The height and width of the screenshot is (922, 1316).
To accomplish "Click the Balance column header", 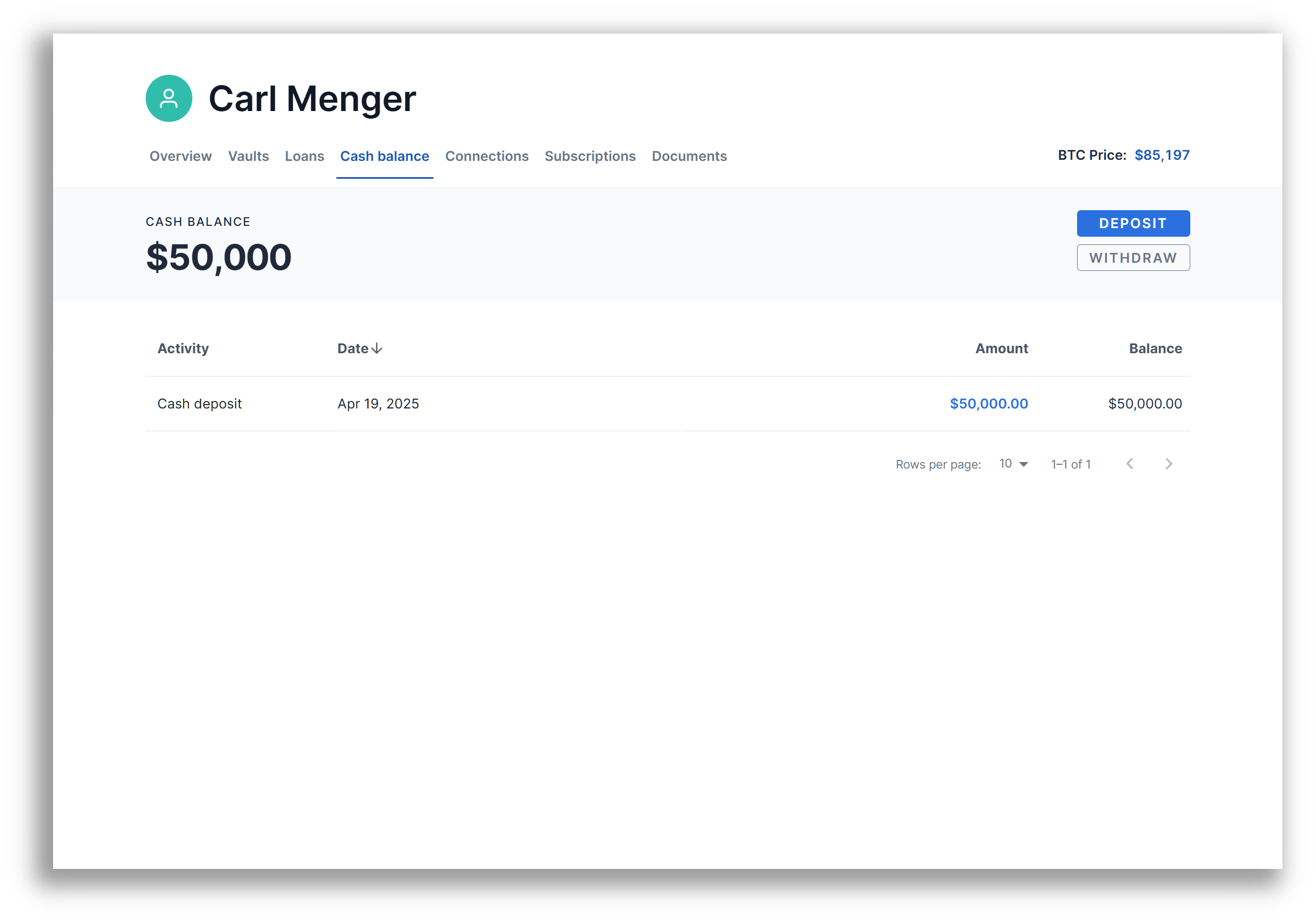I will 1155,348.
